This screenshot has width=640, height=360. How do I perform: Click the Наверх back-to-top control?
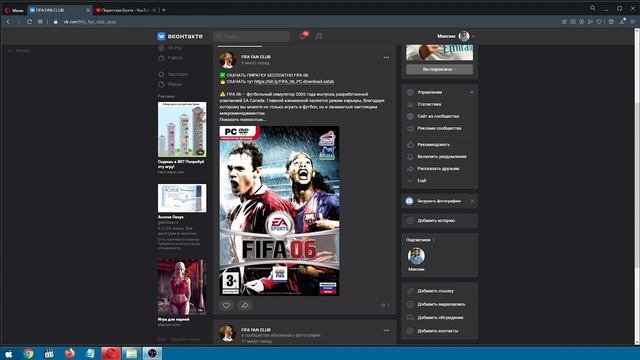[x=20, y=51]
